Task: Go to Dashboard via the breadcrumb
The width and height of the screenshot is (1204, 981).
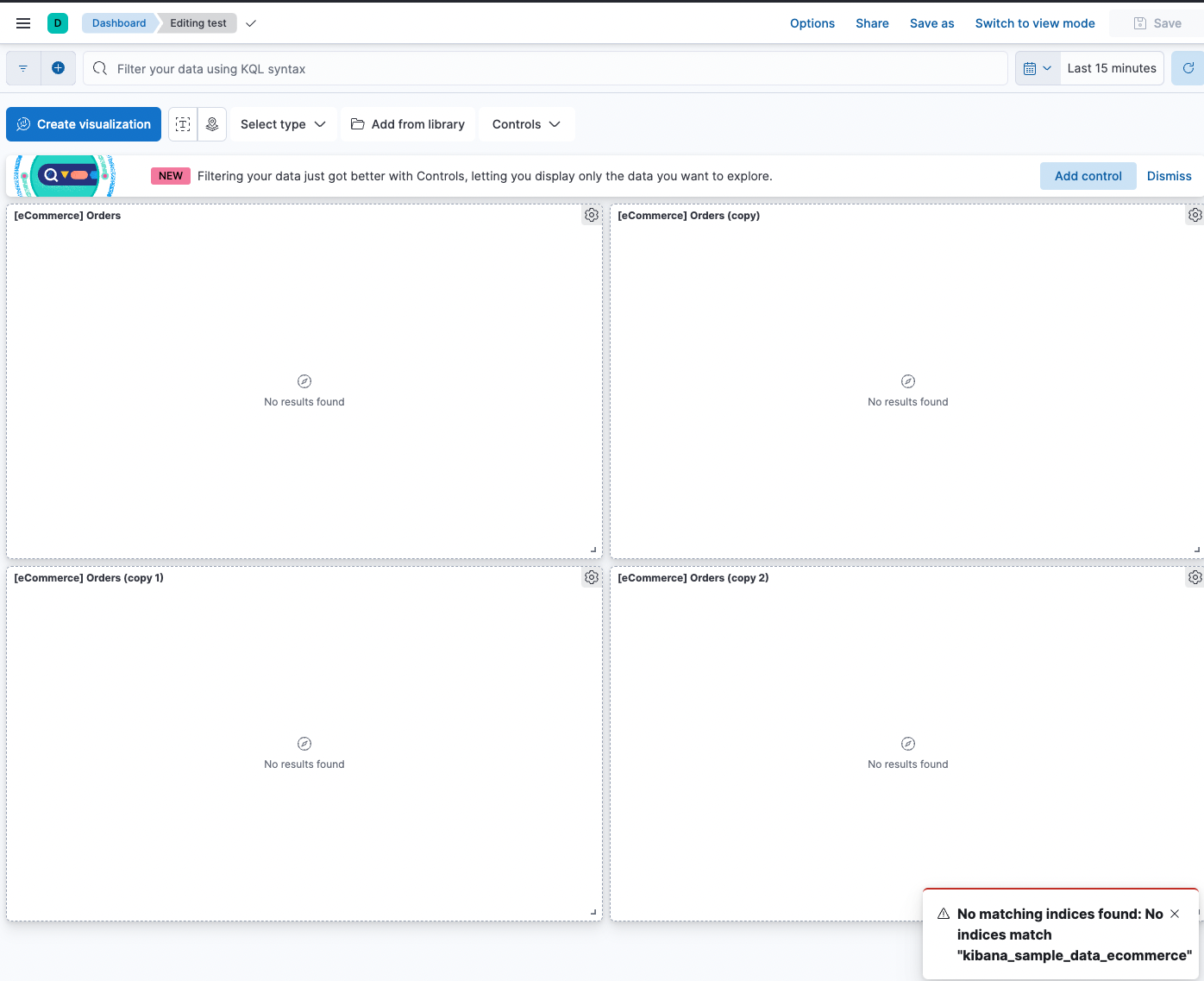Action: [119, 23]
